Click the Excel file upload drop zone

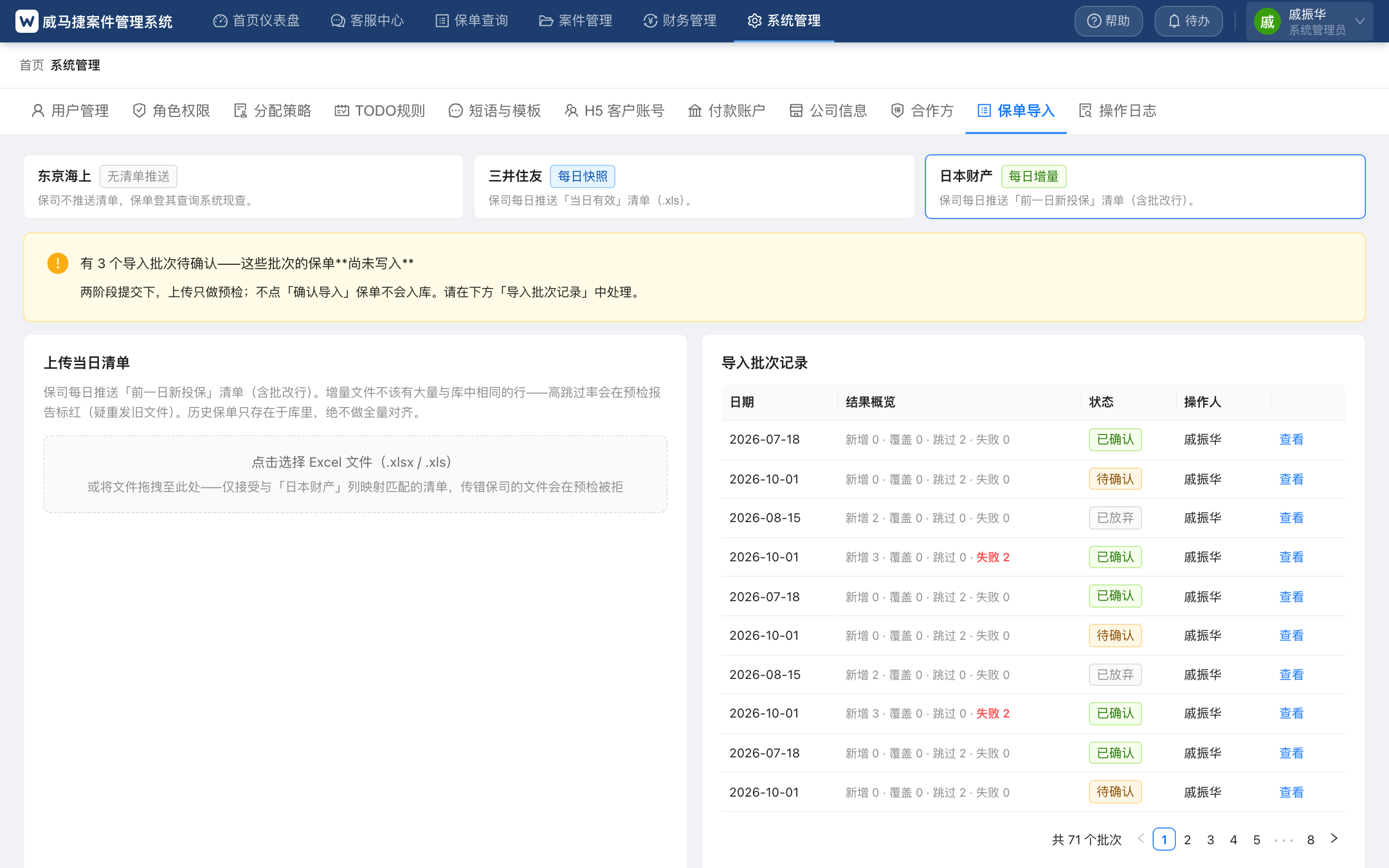pos(356,474)
